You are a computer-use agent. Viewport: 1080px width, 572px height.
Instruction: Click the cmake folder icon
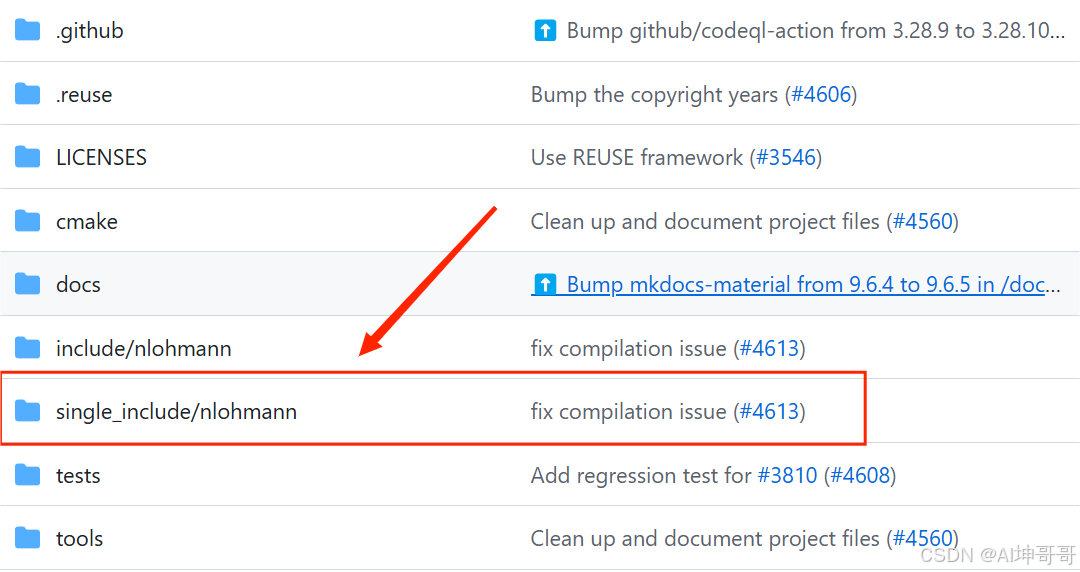point(28,221)
